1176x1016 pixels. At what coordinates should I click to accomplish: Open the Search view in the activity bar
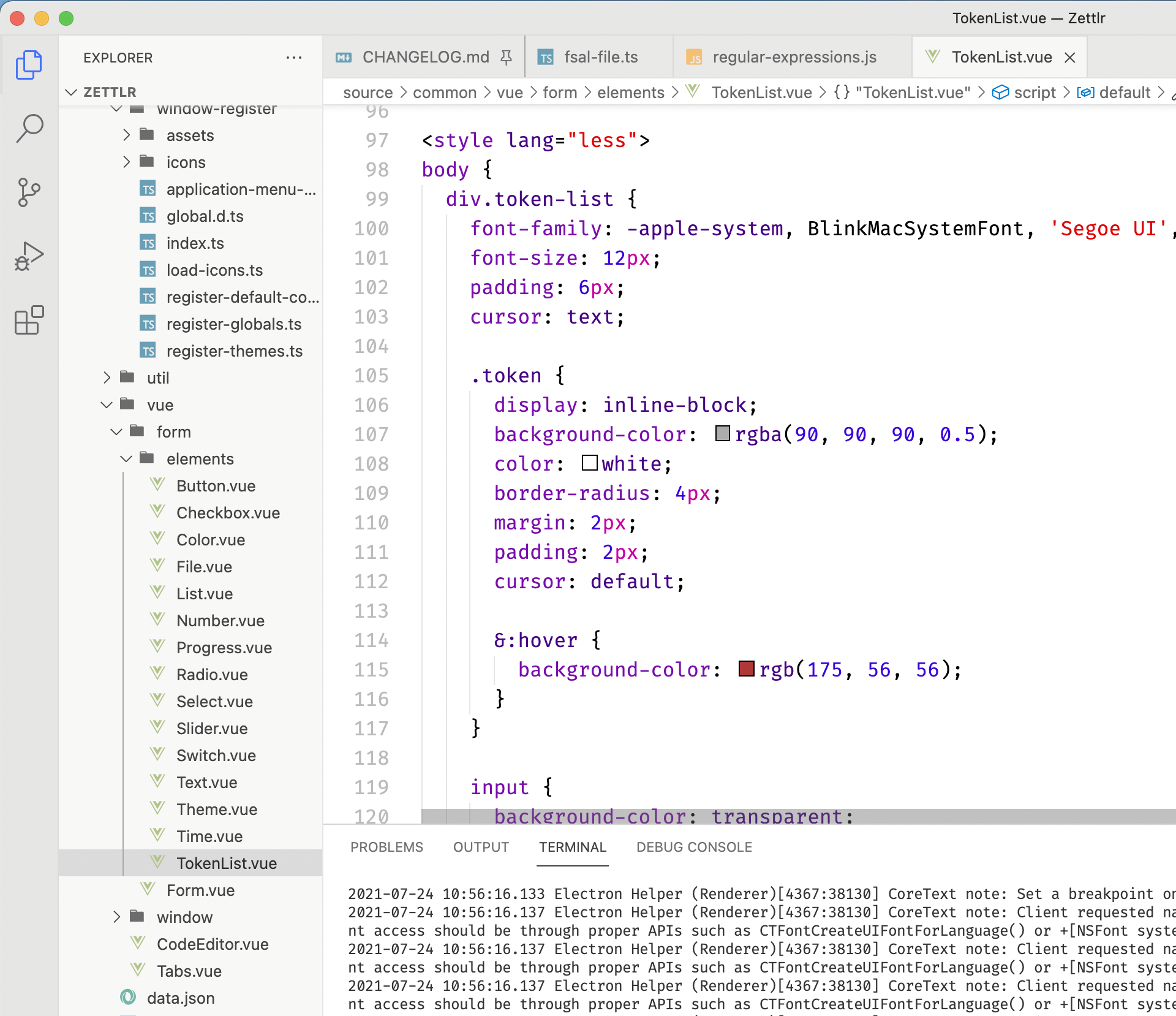pos(29,128)
